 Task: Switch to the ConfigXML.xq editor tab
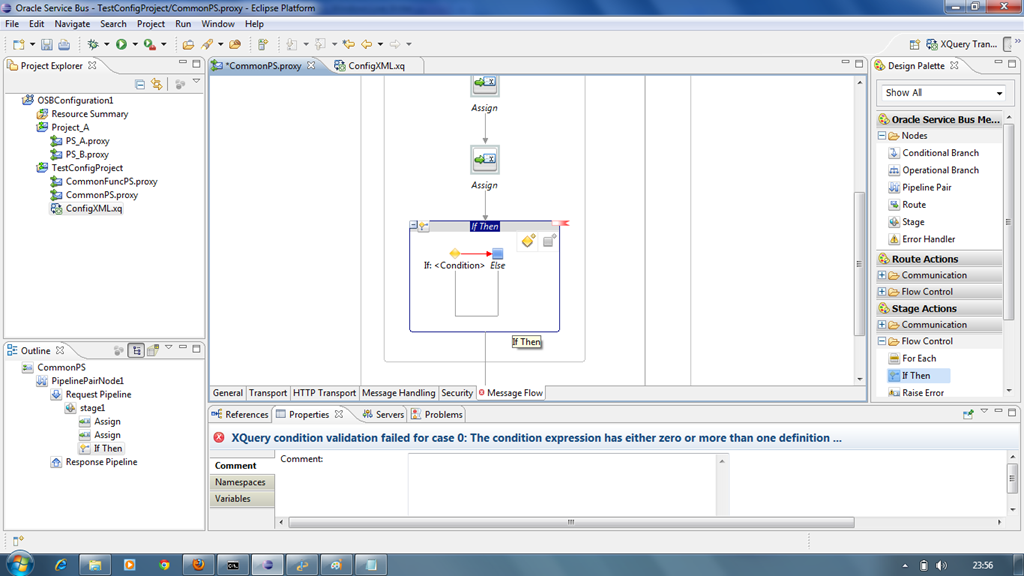pos(376,66)
